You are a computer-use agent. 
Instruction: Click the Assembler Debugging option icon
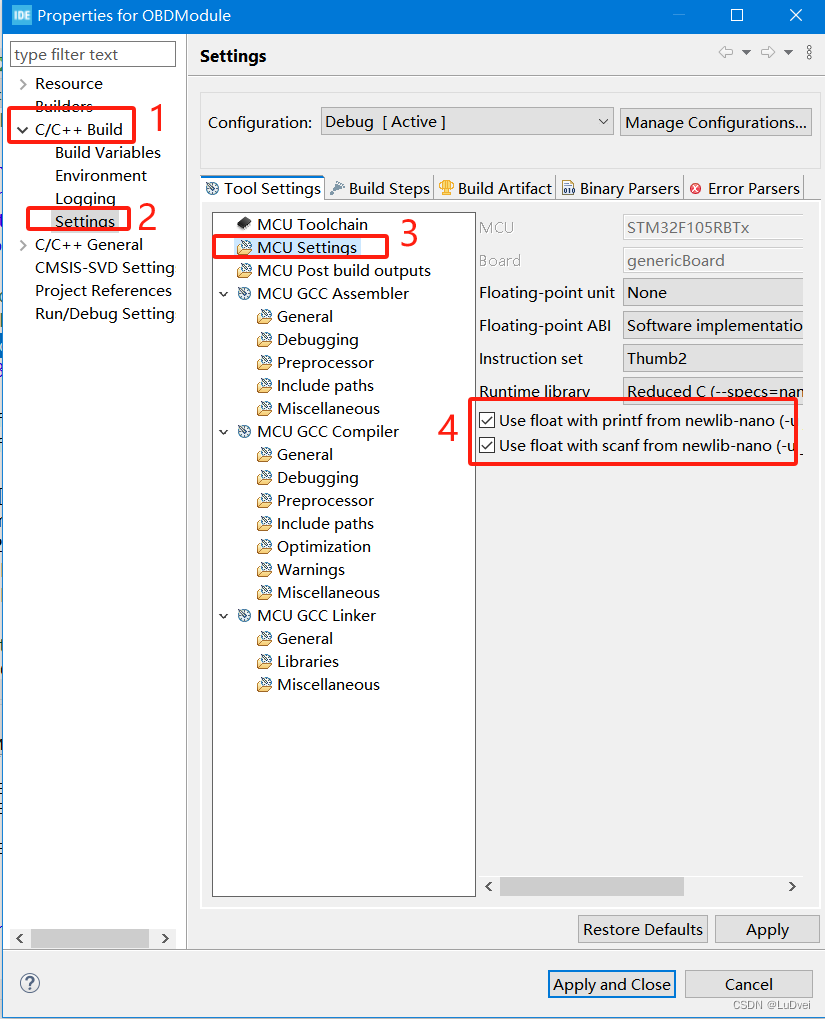click(265, 340)
